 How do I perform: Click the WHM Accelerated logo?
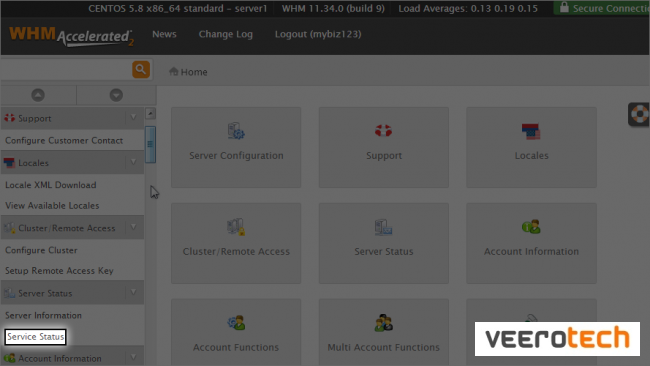pyautogui.click(x=71, y=36)
